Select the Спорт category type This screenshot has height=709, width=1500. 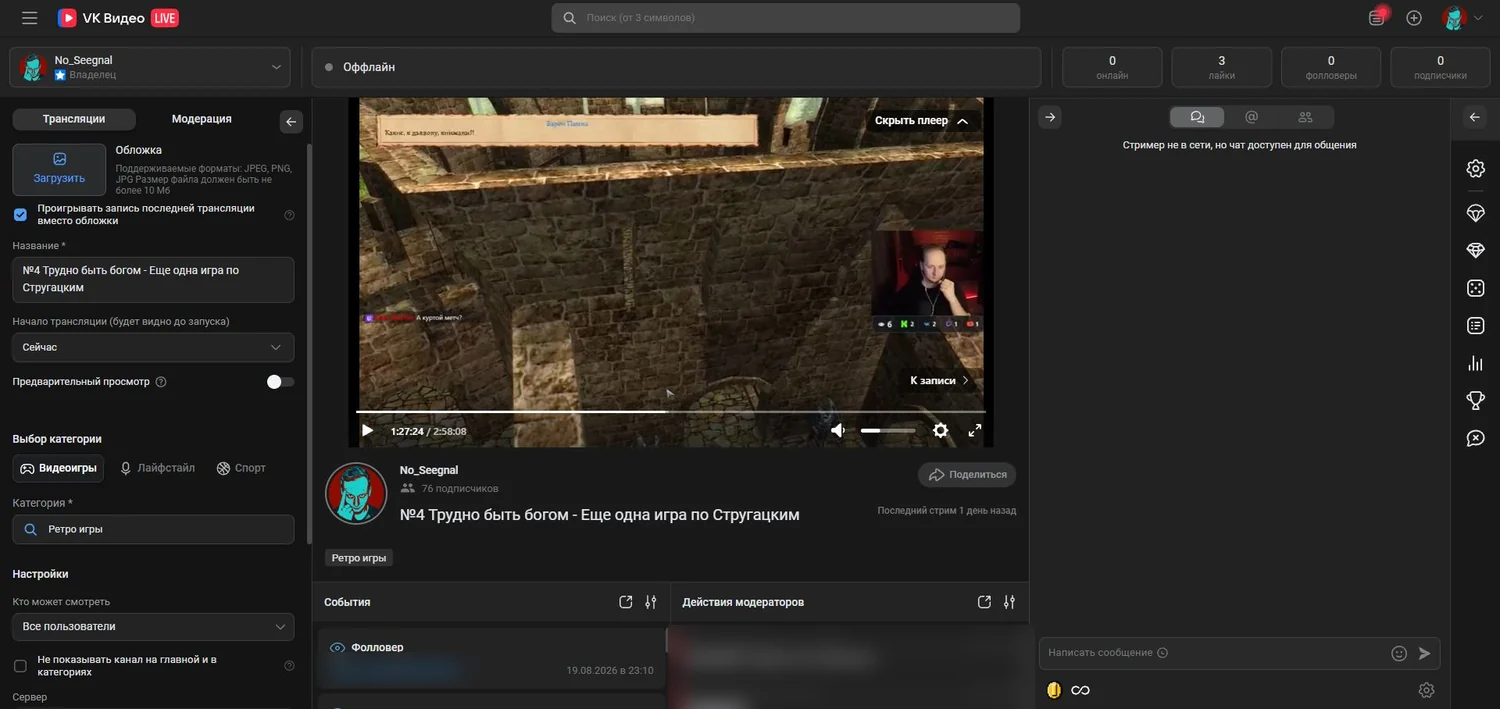click(241, 468)
